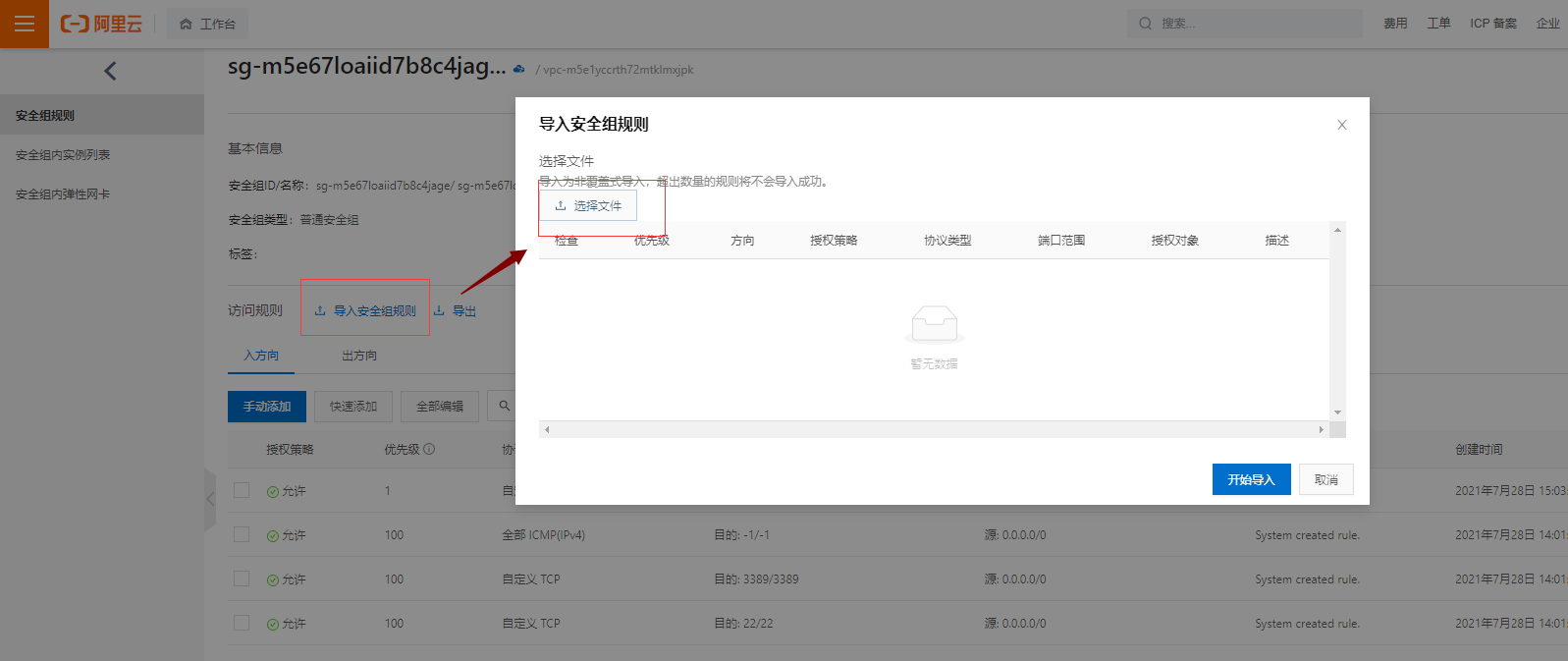This screenshot has width=1568, height=661.
Task: Click the 开始导入 button
Action: 1251,479
